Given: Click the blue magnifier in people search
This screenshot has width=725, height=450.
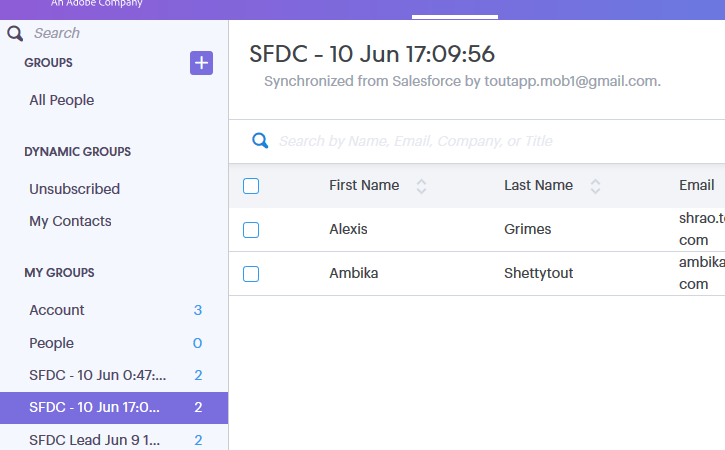Looking at the screenshot, I should point(260,141).
